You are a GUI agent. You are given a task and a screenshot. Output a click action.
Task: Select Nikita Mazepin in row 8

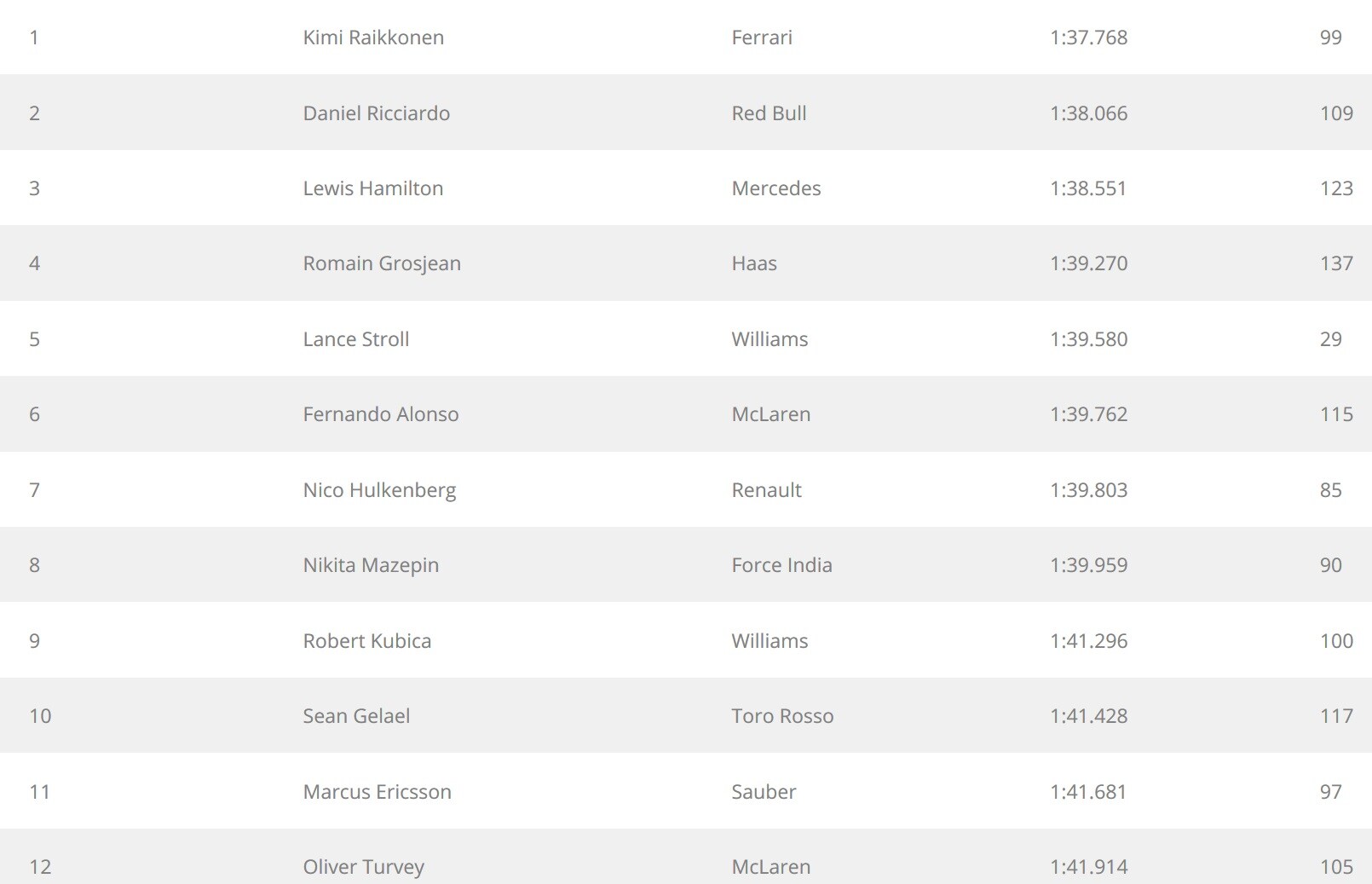pos(371,565)
